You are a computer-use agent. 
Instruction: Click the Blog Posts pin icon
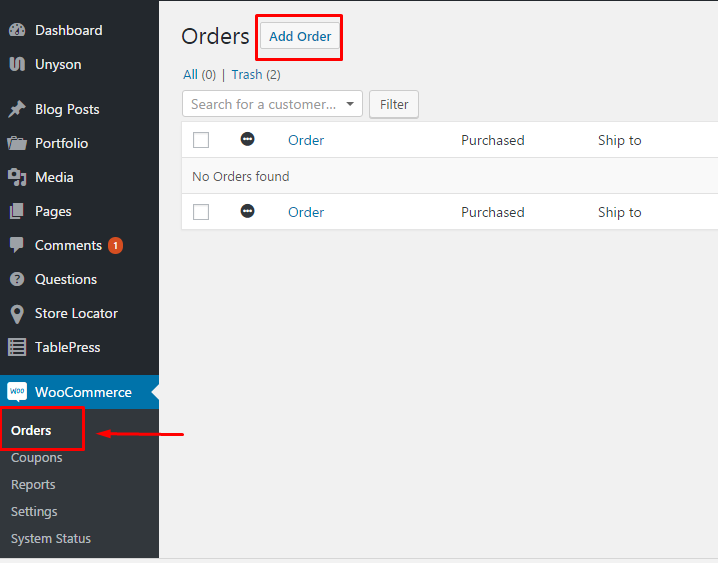[x=17, y=109]
